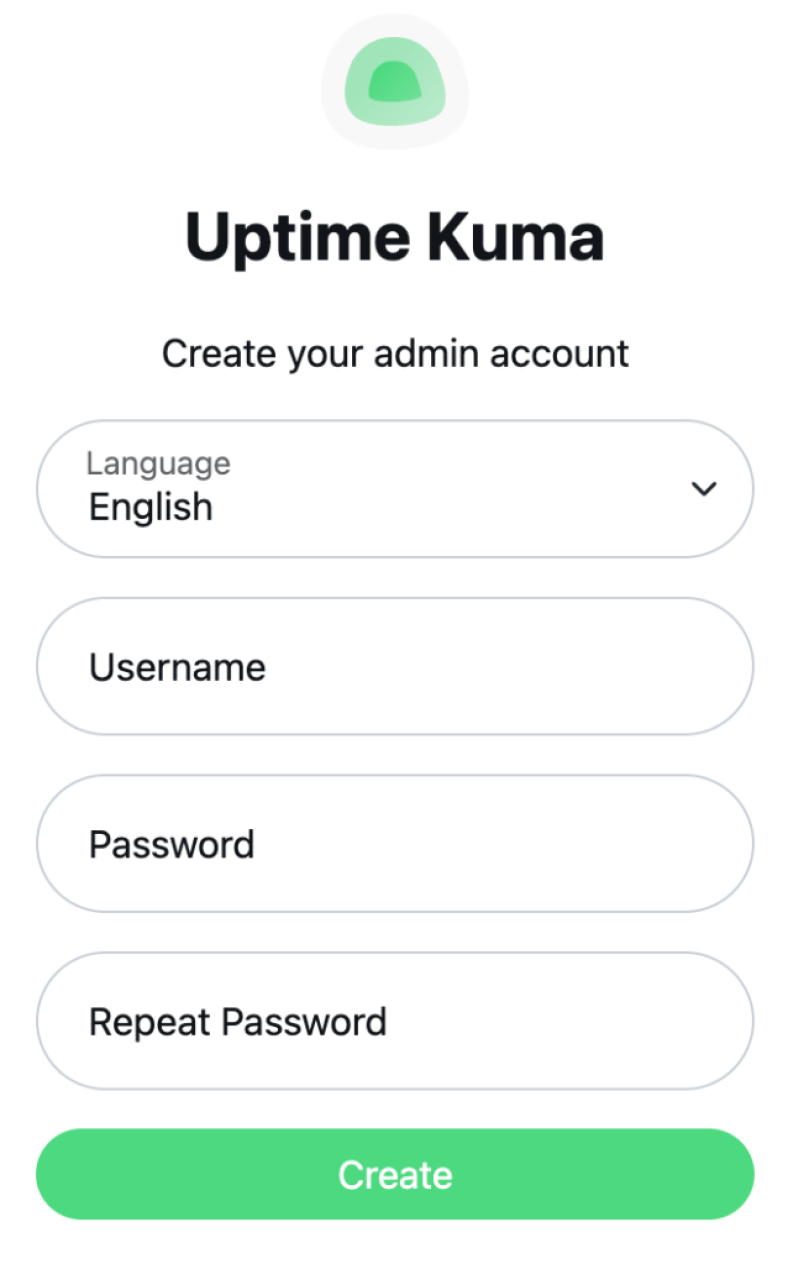Click the Uptime Kuma logo icon
Viewport: 788px width, 1264px height.
394,82
